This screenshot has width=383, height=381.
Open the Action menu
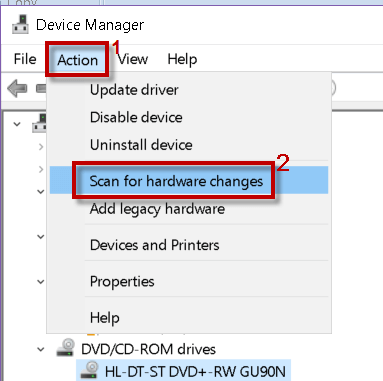point(78,60)
